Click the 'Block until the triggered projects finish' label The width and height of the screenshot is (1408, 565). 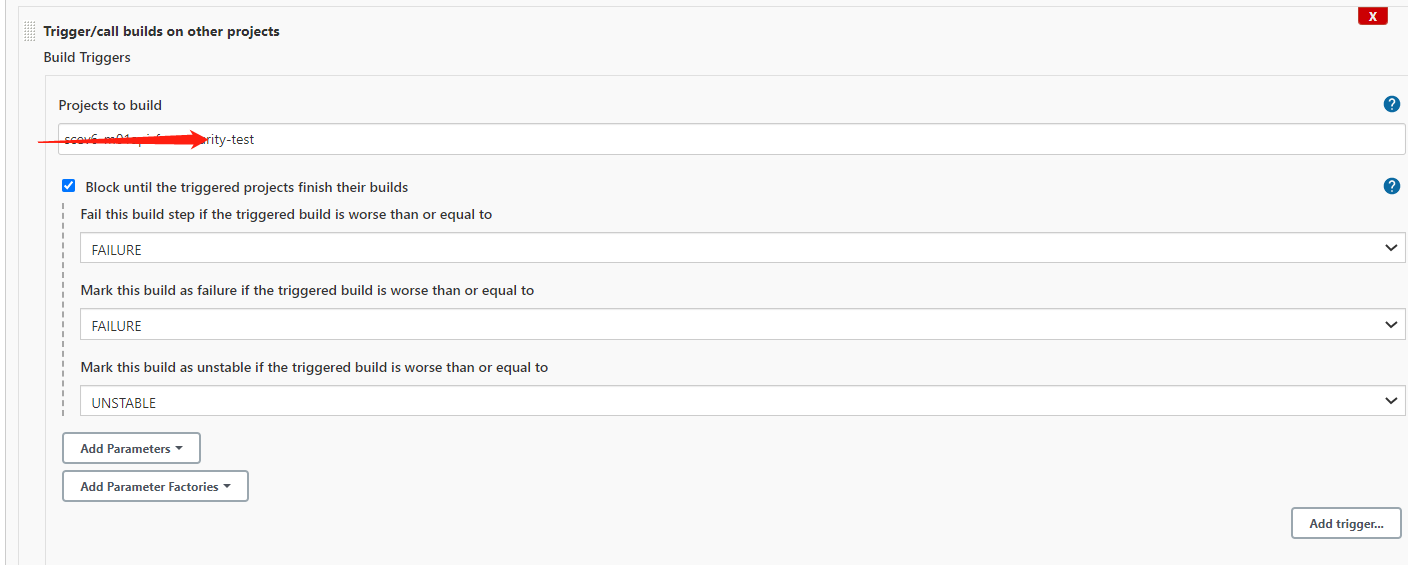coord(247,187)
